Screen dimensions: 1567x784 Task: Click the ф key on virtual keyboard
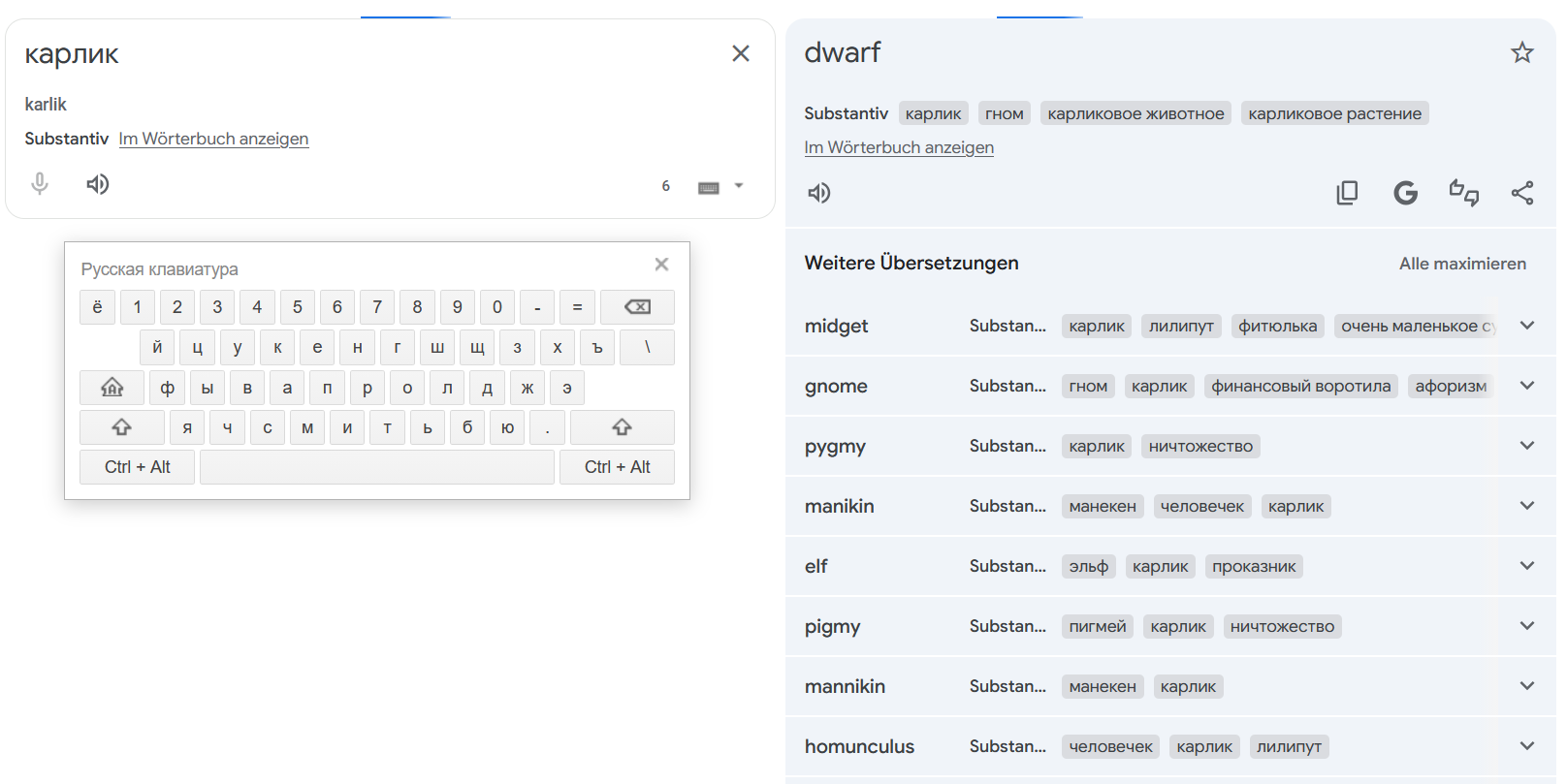(167, 388)
